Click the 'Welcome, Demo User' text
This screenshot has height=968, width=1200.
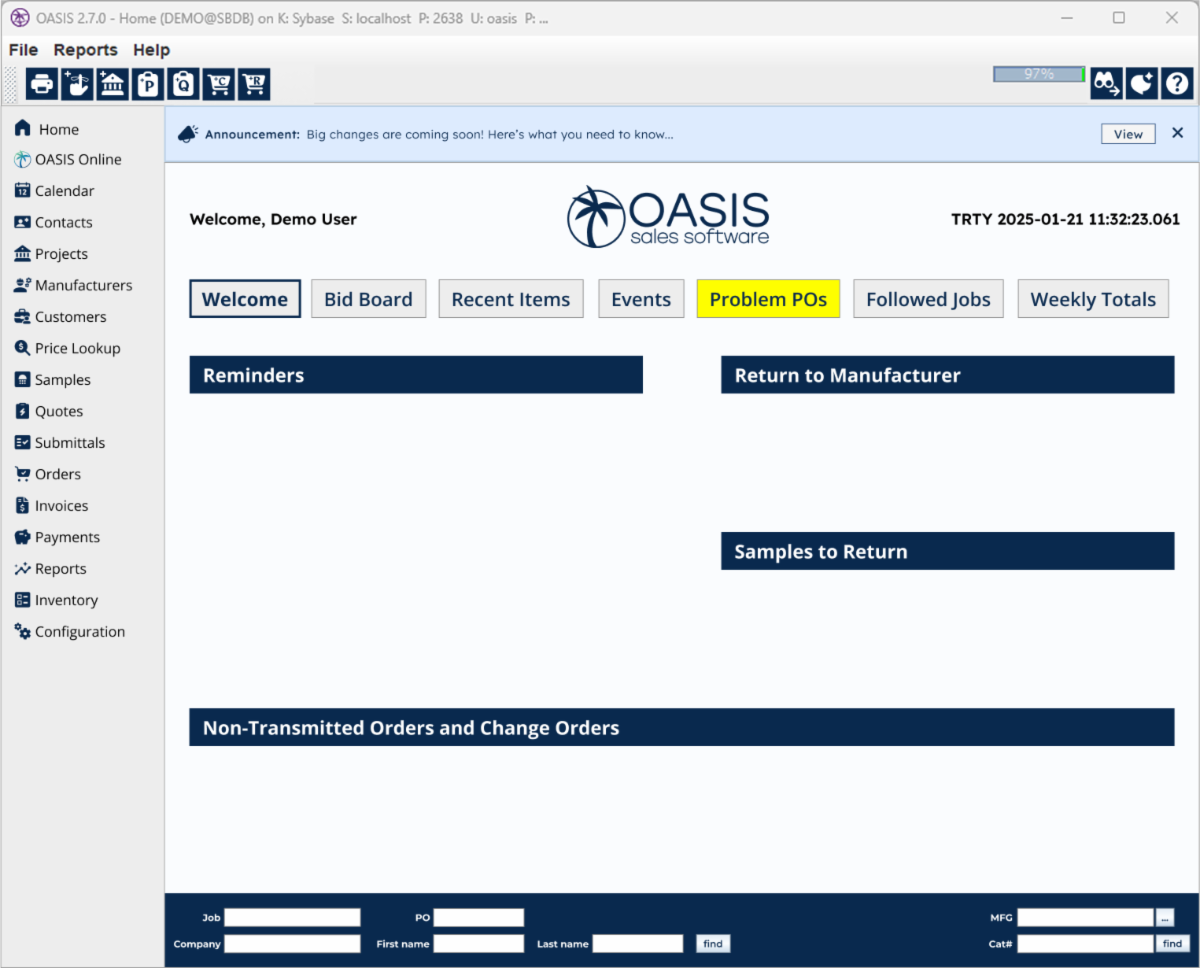coord(273,220)
